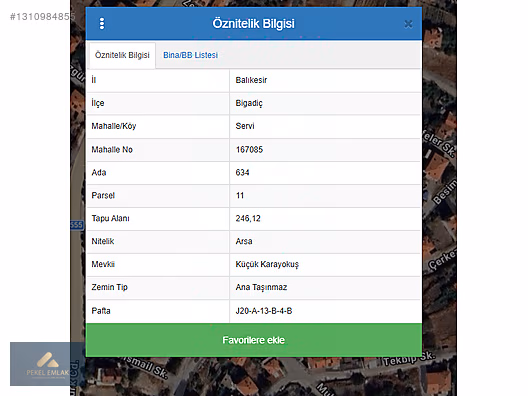The image size is (528, 396).
Task: Click the Servi neighborhood value
Action: click(245, 126)
